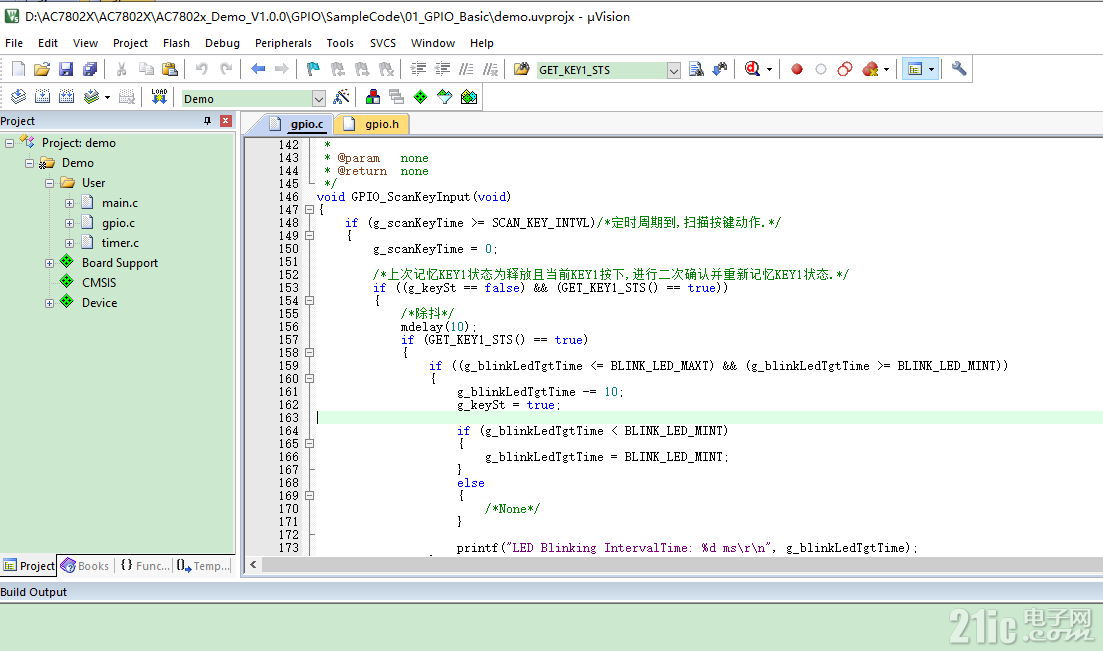Collapse the code block at line 147
The image size is (1103, 651).
[x=310, y=210]
